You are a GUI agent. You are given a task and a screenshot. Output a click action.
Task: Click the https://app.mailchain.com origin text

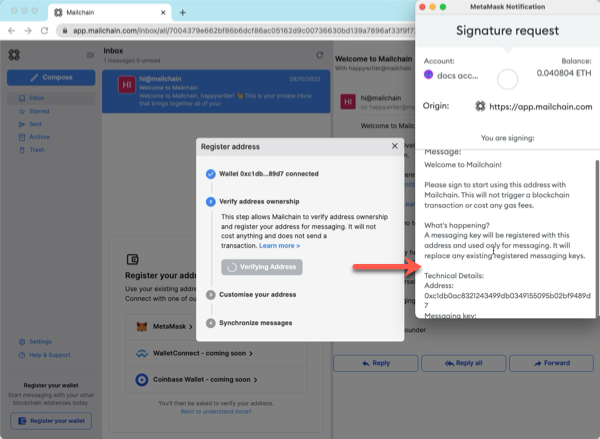pos(541,107)
